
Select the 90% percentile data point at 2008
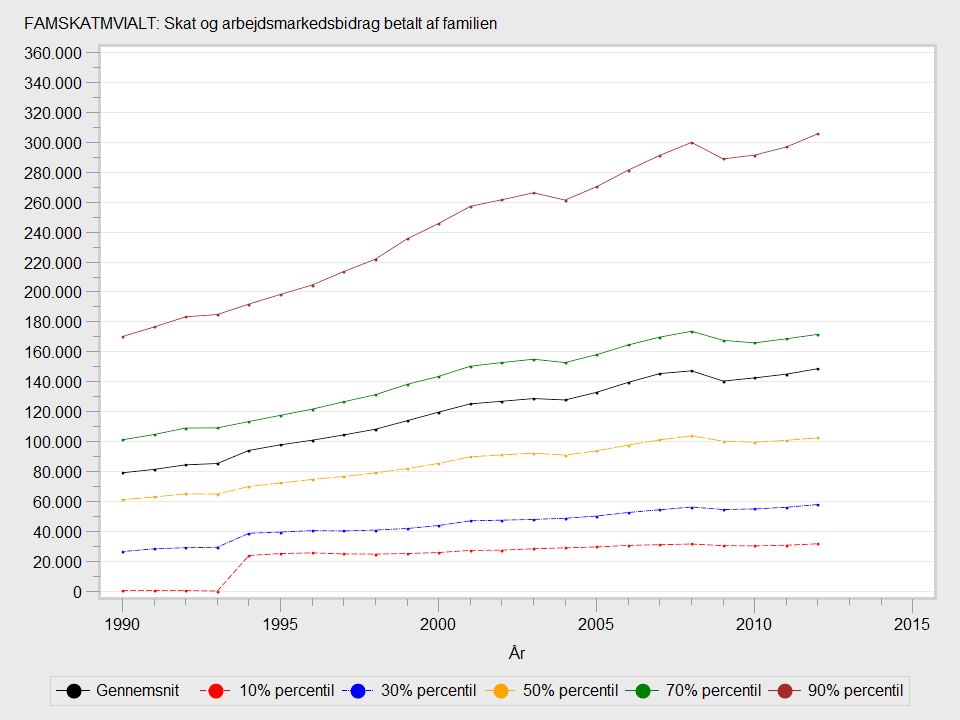pyautogui.click(x=691, y=142)
